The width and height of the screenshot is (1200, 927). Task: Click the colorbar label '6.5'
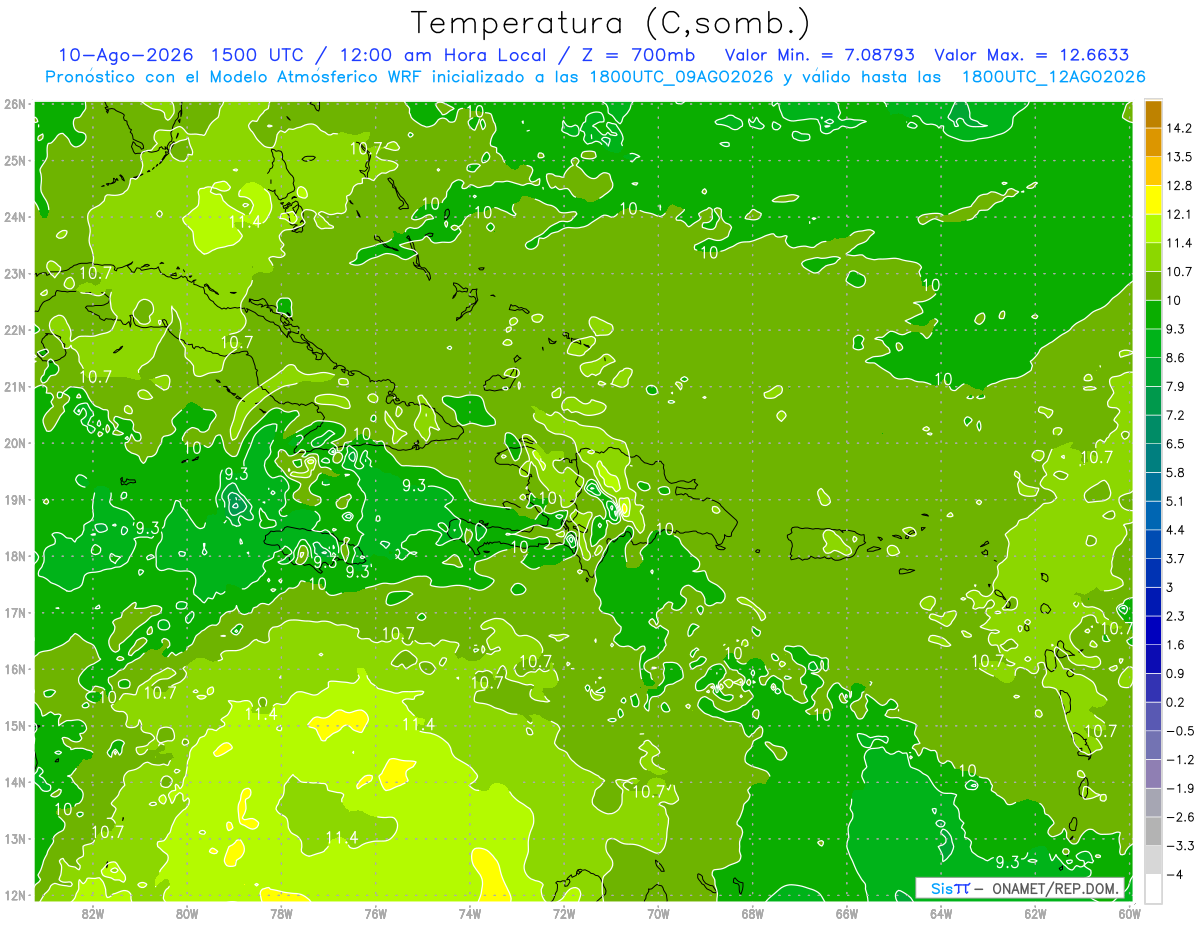pos(1176,443)
